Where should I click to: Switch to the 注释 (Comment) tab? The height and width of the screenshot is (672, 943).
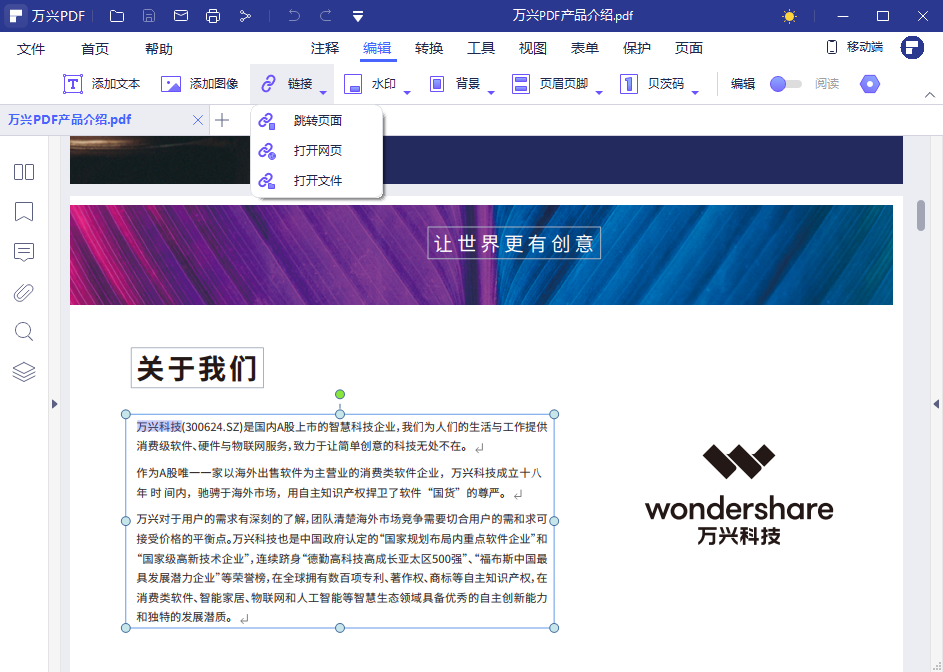[x=325, y=48]
